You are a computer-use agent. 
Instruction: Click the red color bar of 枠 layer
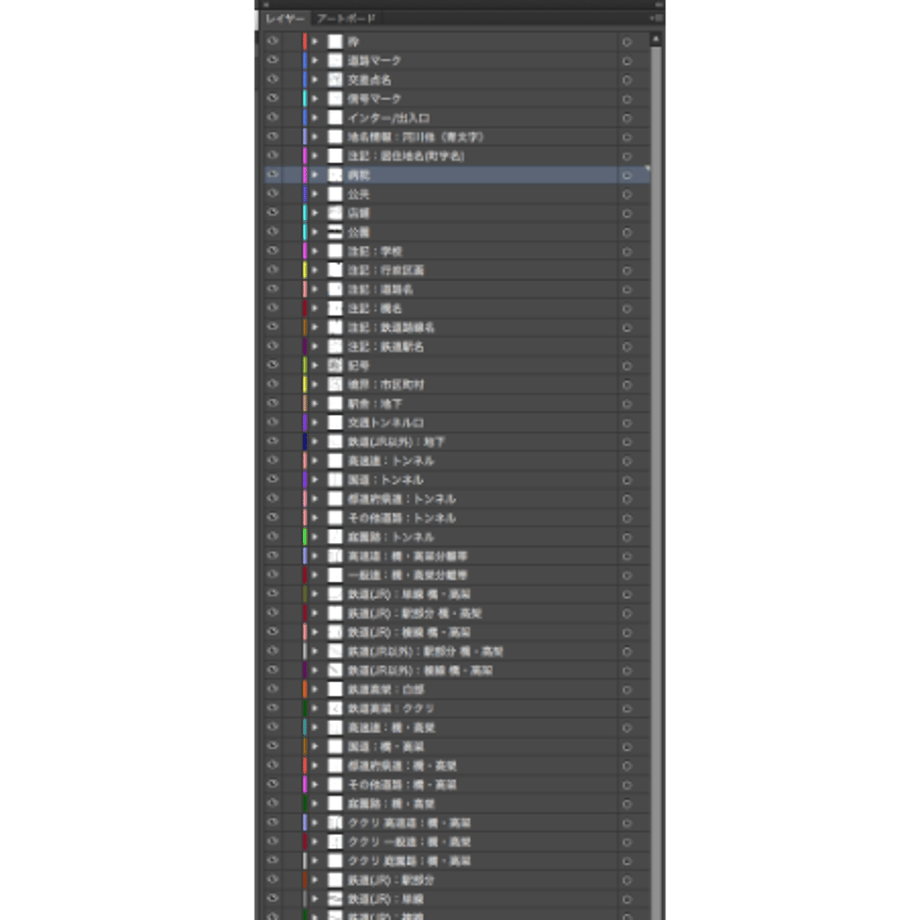[305, 42]
